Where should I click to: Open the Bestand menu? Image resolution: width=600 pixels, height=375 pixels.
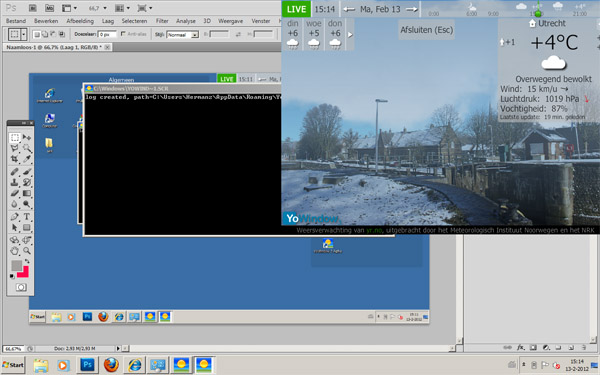[16, 21]
